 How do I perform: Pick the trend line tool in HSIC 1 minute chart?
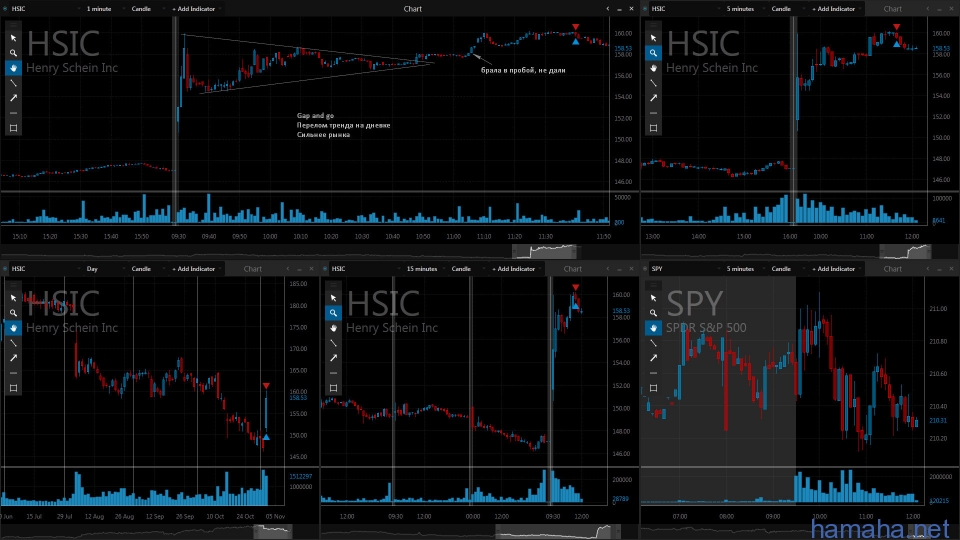pyautogui.click(x=13, y=83)
